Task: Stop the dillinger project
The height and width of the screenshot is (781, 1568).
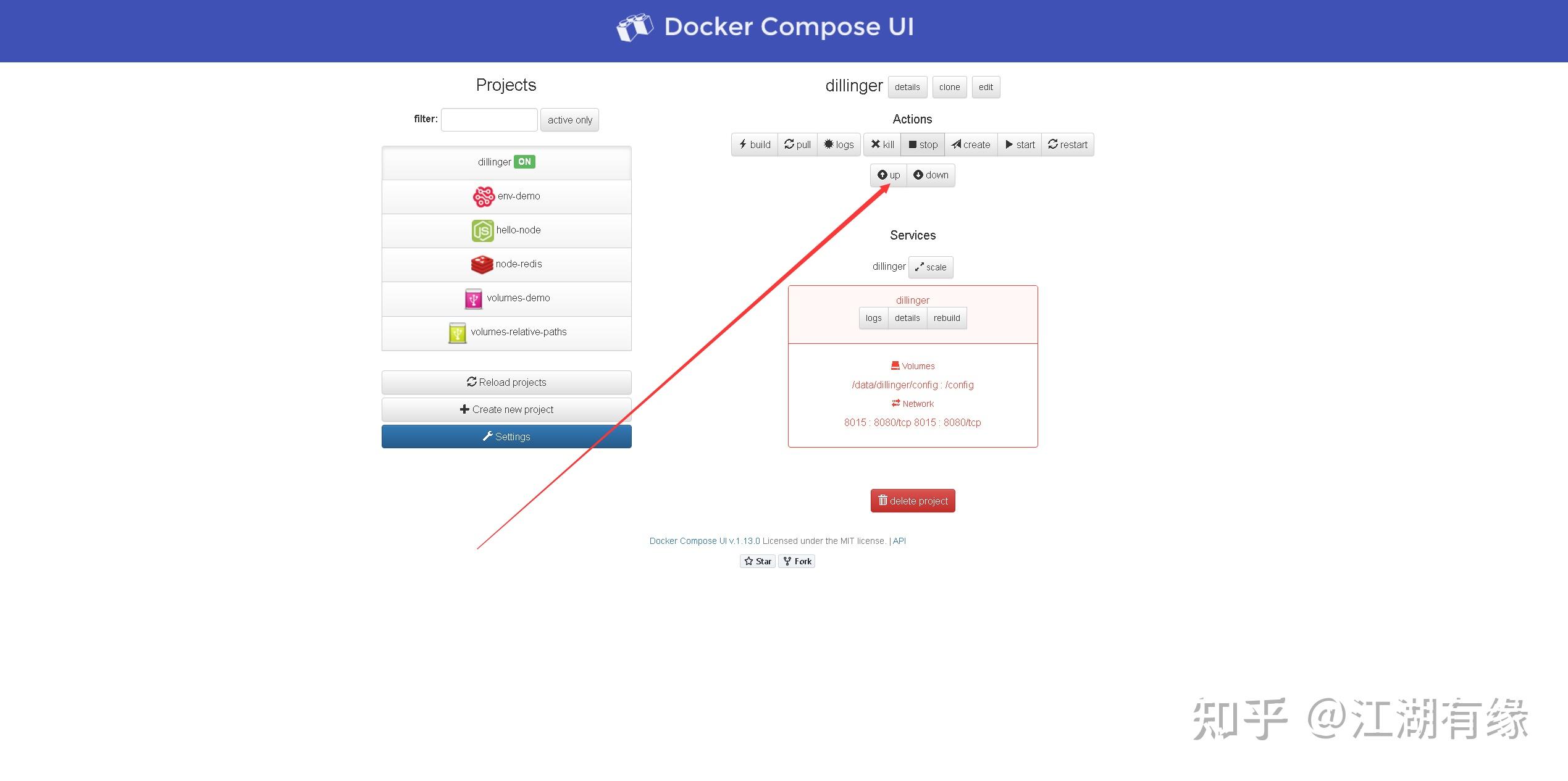Action: [923, 144]
